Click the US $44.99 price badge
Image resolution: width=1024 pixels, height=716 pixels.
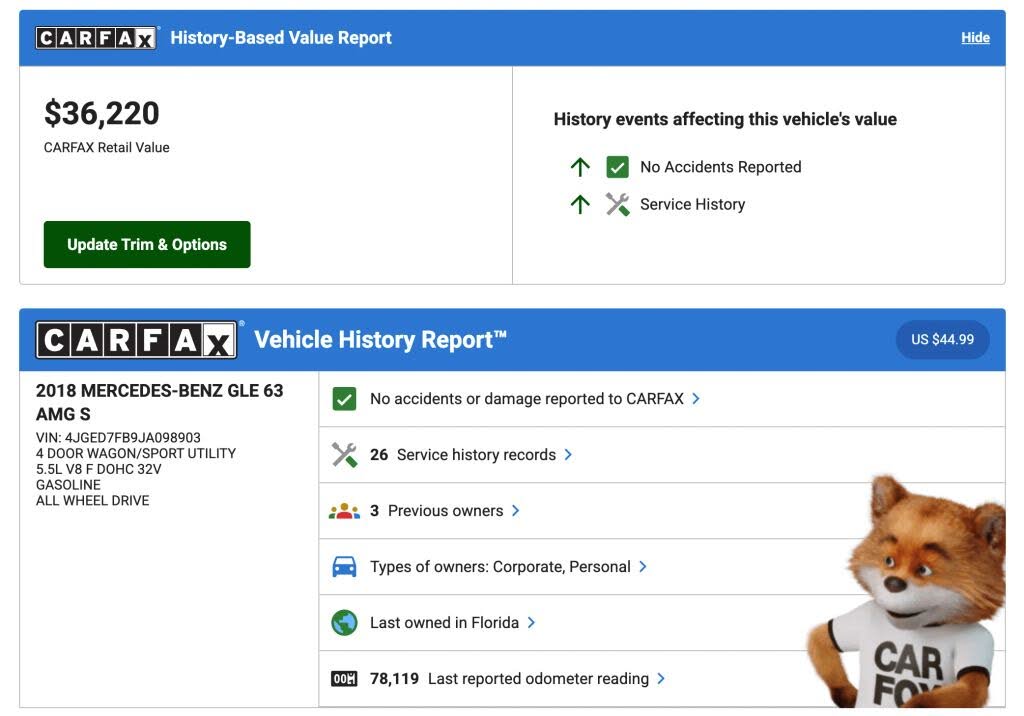click(942, 340)
